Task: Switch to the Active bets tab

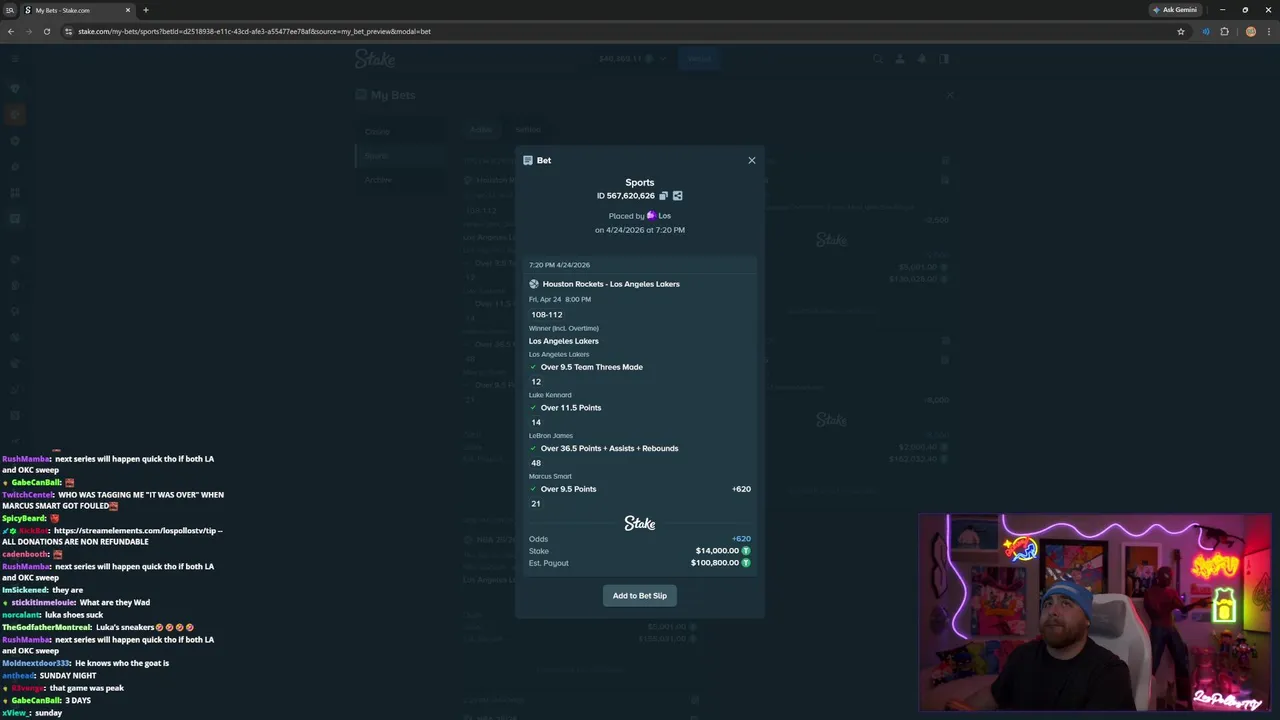Action: [482, 130]
